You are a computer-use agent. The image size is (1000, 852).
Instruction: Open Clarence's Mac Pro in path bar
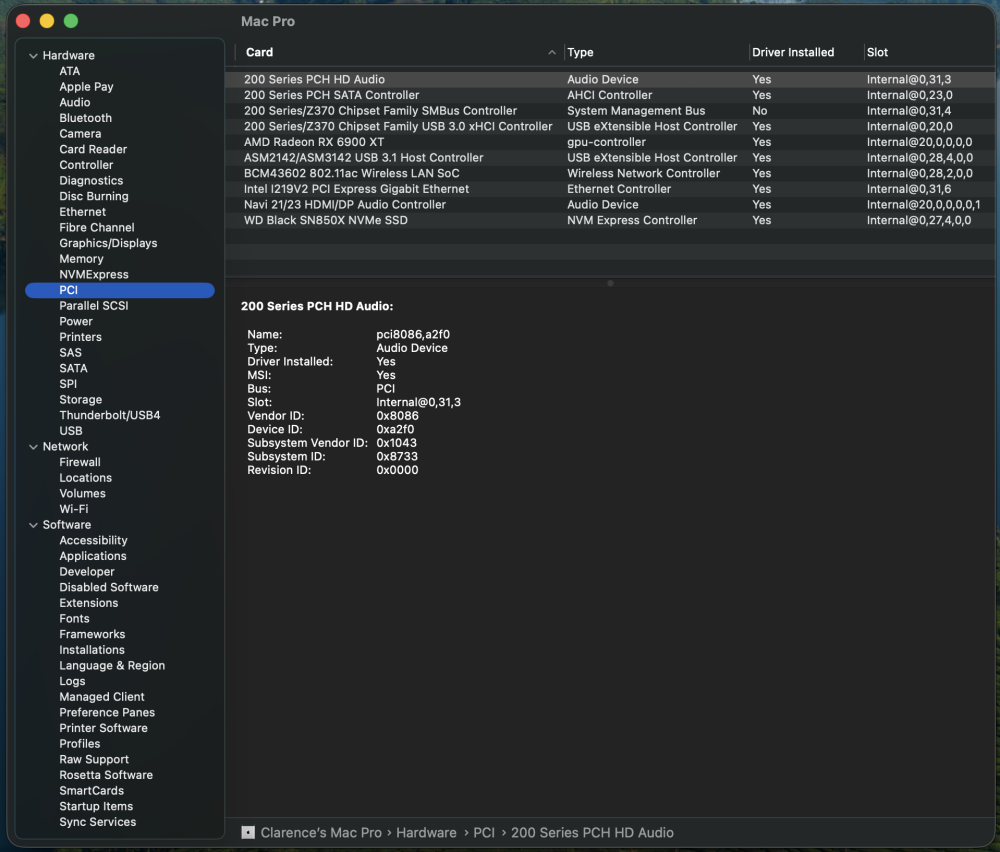pos(321,832)
